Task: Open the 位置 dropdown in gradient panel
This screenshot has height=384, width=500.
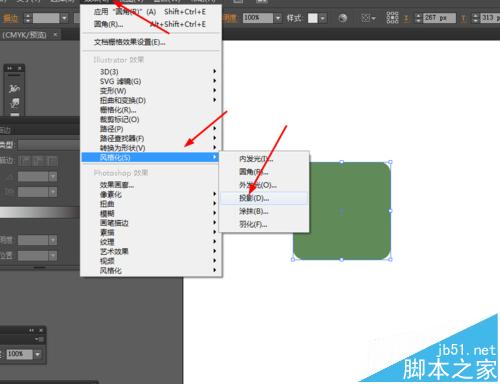Action: click(53, 255)
